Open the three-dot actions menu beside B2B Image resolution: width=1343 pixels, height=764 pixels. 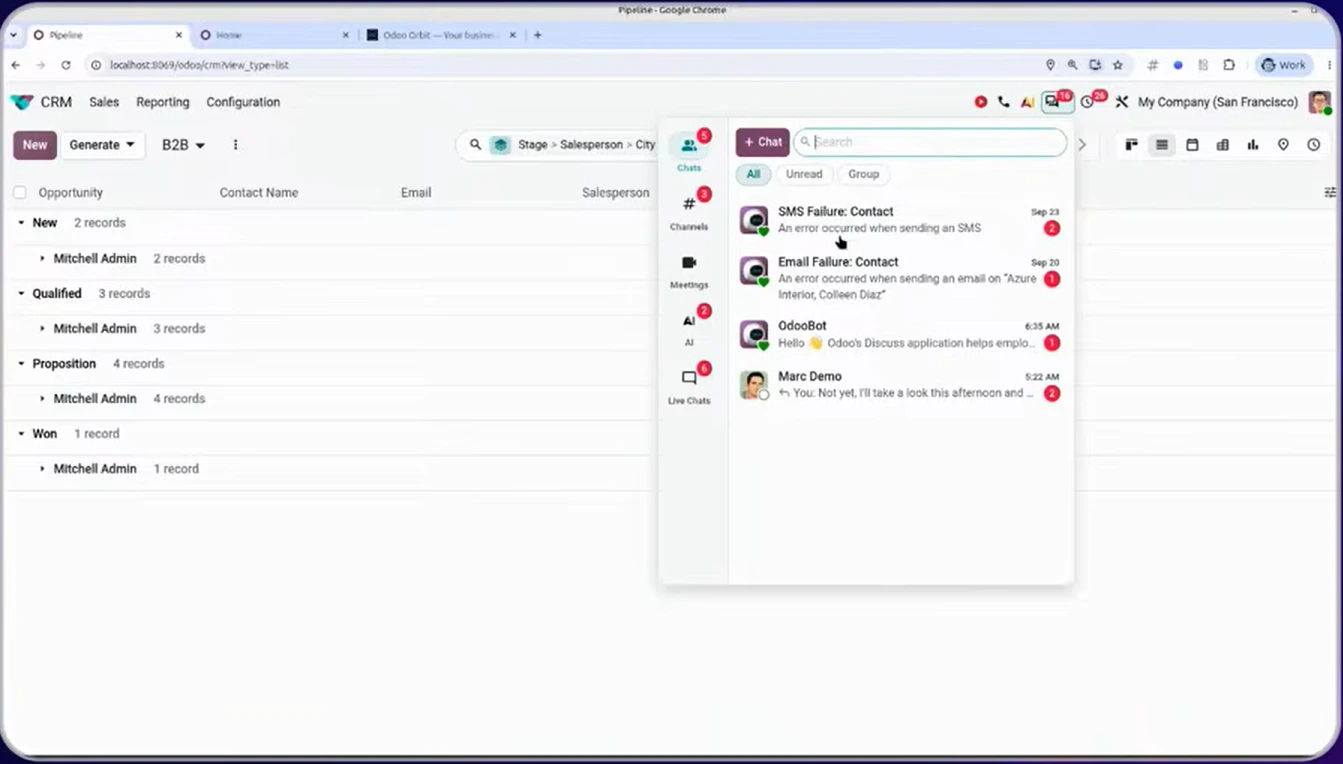click(236, 145)
